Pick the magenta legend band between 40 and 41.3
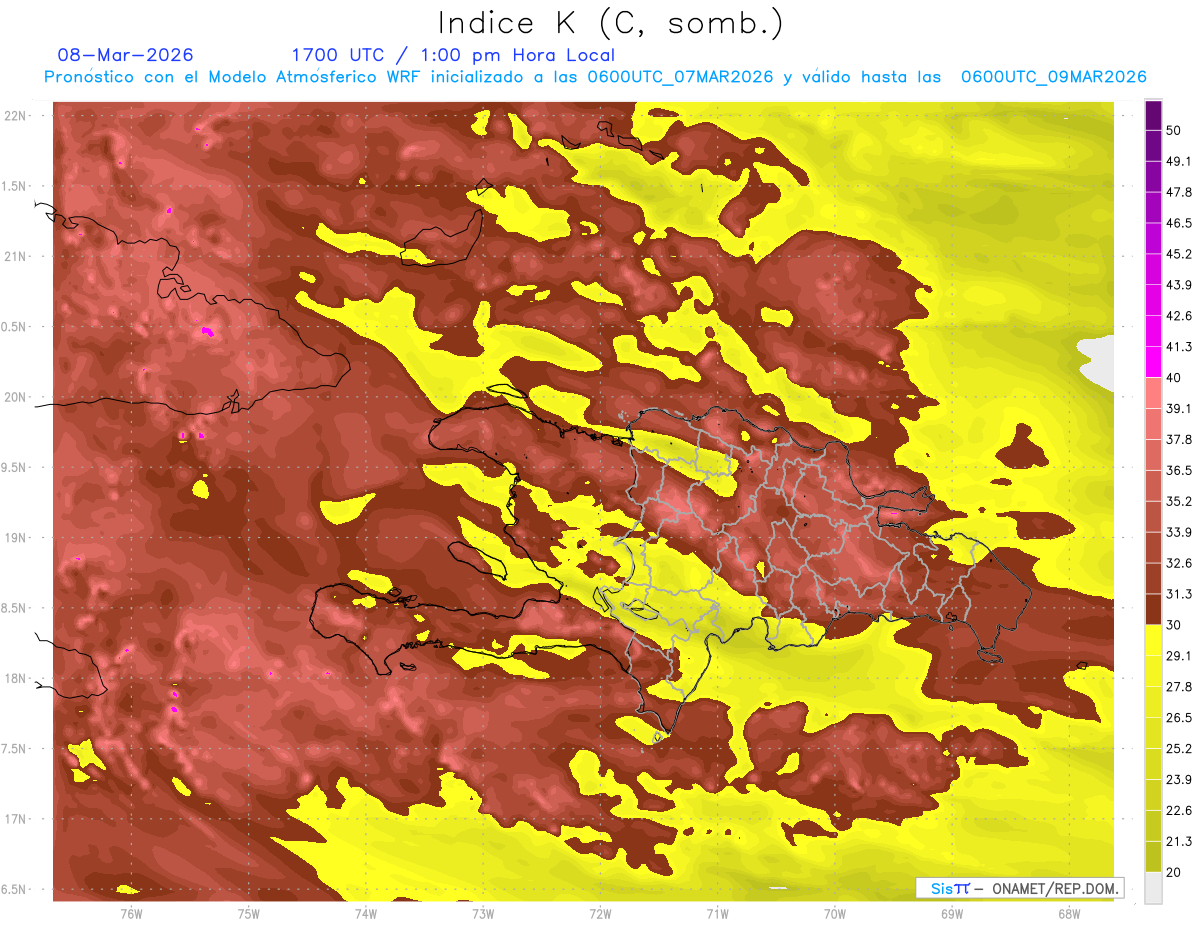This screenshot has height=927, width=1200. pyautogui.click(x=1153, y=362)
